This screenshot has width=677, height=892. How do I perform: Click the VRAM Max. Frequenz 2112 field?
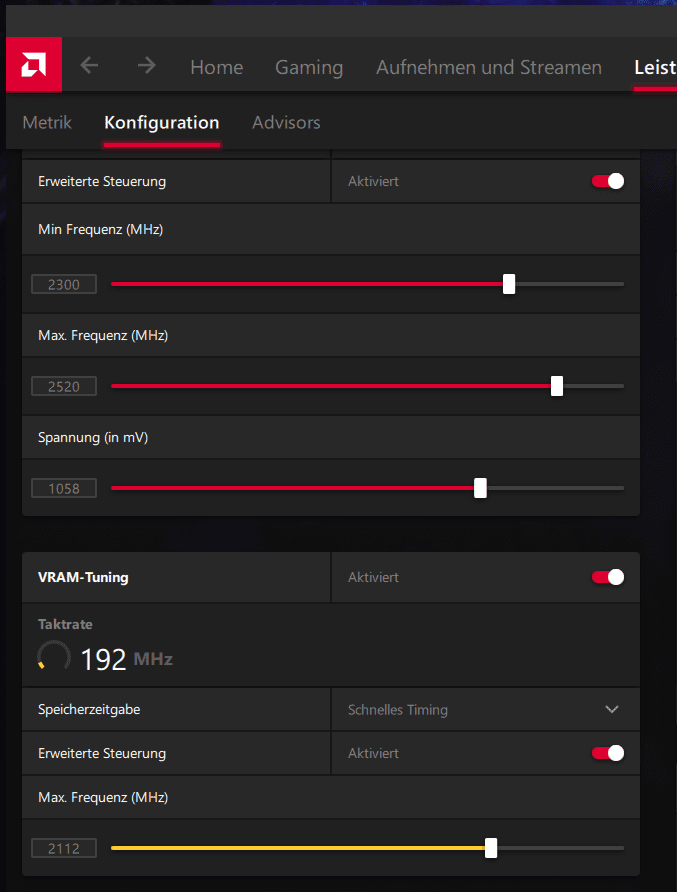(x=64, y=848)
